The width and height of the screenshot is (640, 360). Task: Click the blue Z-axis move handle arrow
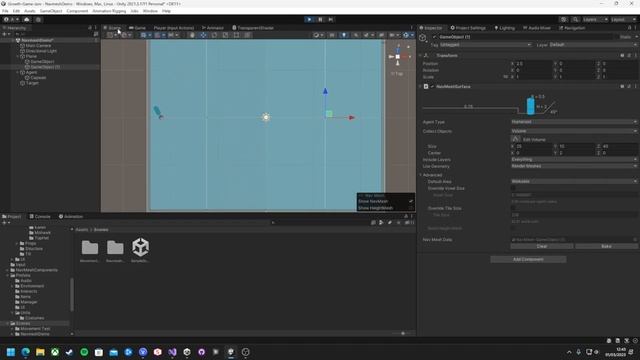[x=325, y=91]
